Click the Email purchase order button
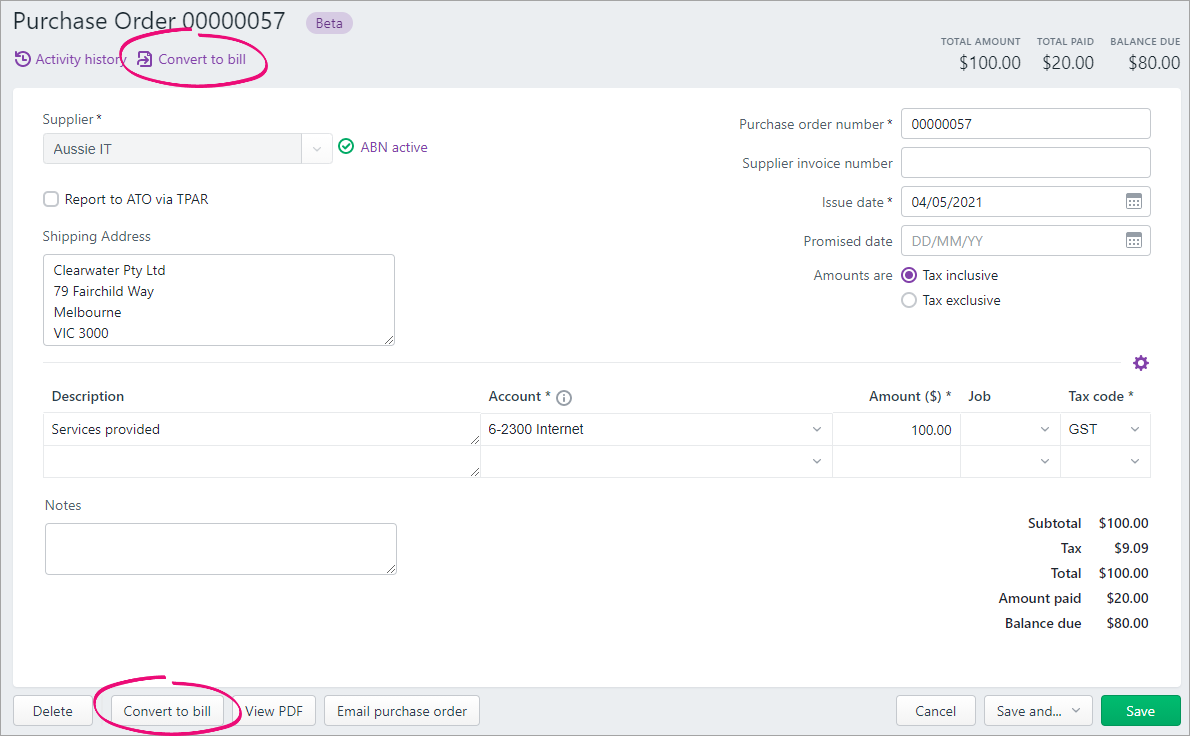Image resolution: width=1190 pixels, height=736 pixels. click(402, 711)
